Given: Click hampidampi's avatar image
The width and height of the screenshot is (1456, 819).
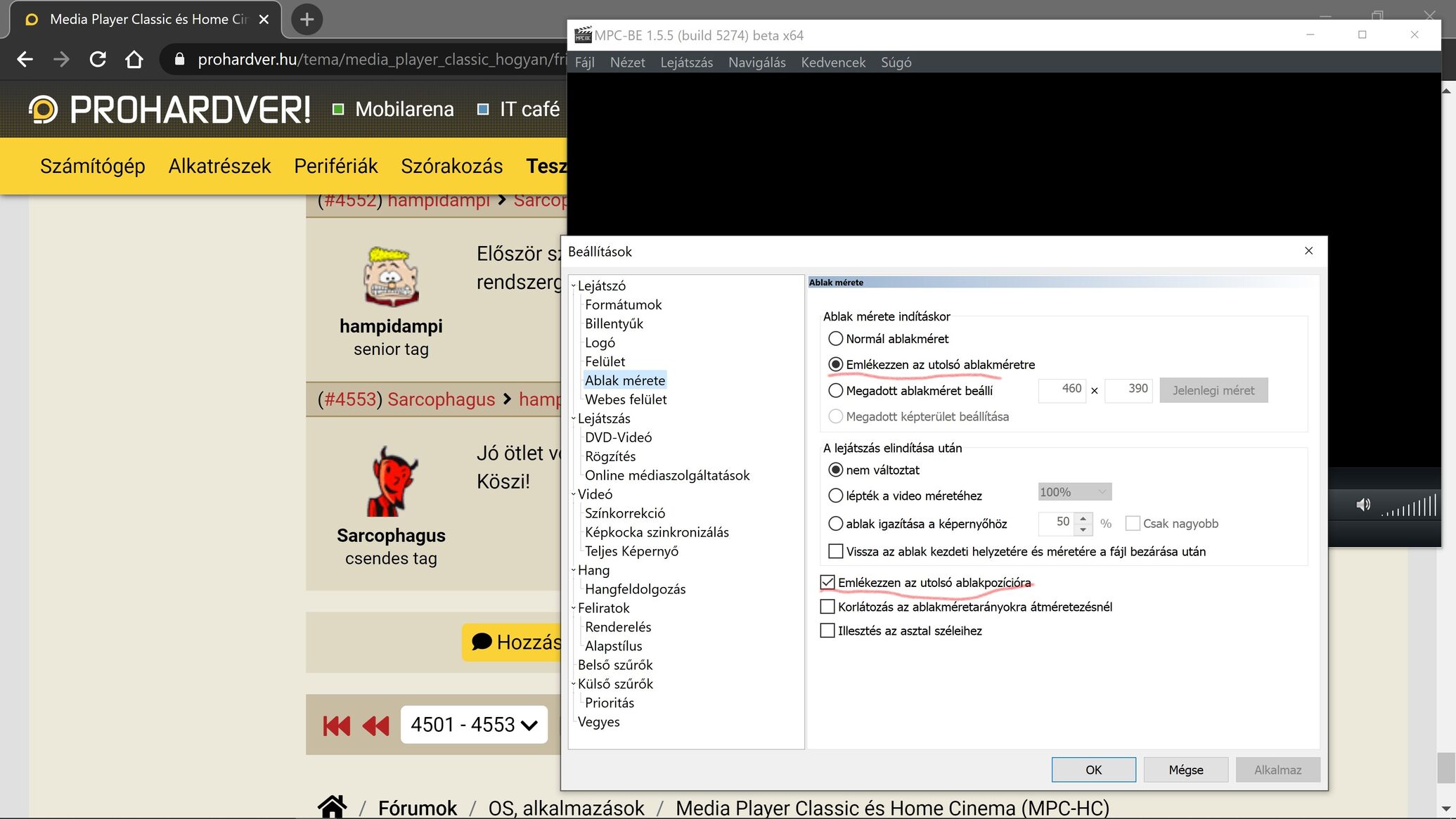Looking at the screenshot, I should (391, 276).
